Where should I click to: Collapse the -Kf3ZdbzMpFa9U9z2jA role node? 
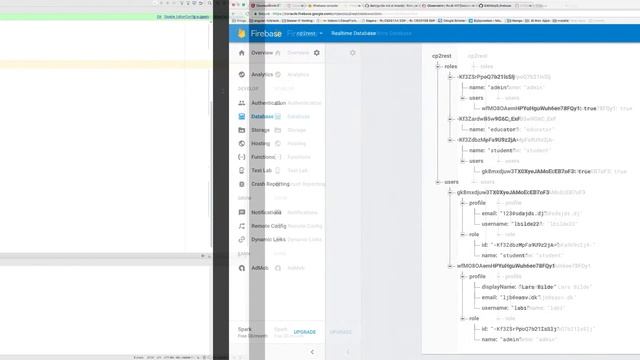450,140
